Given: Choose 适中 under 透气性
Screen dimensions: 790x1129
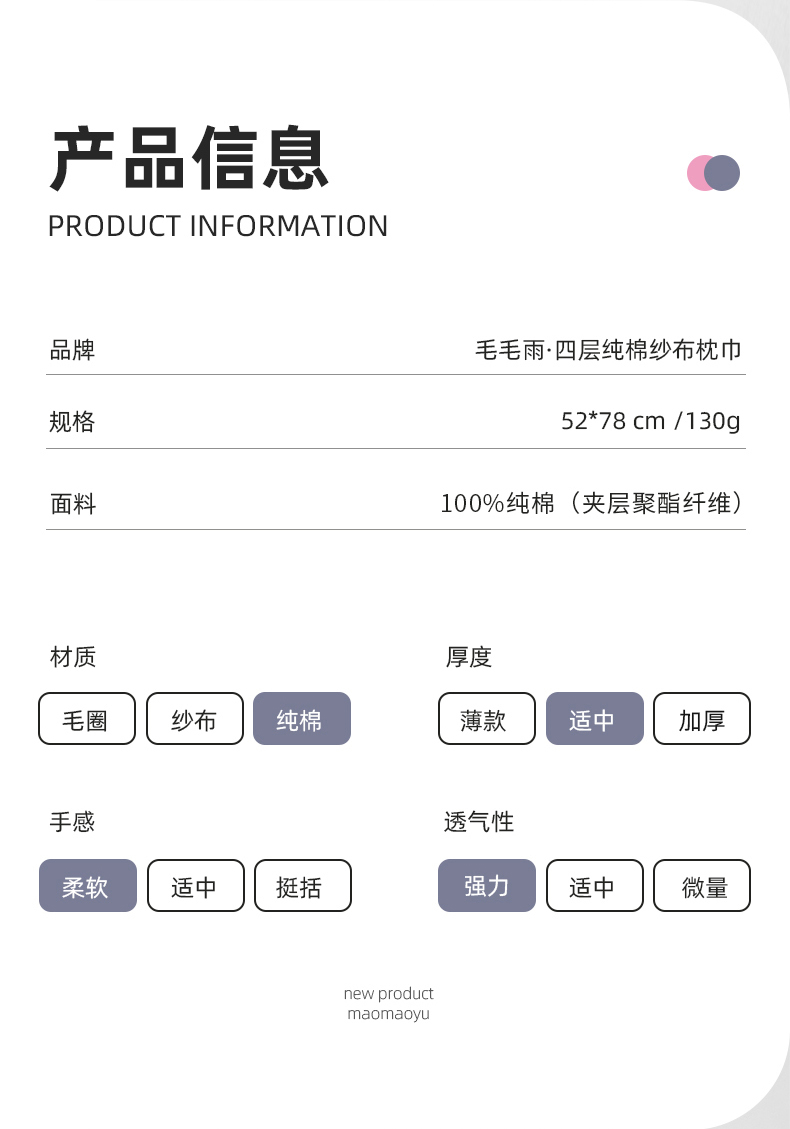Looking at the screenshot, I should [593, 886].
